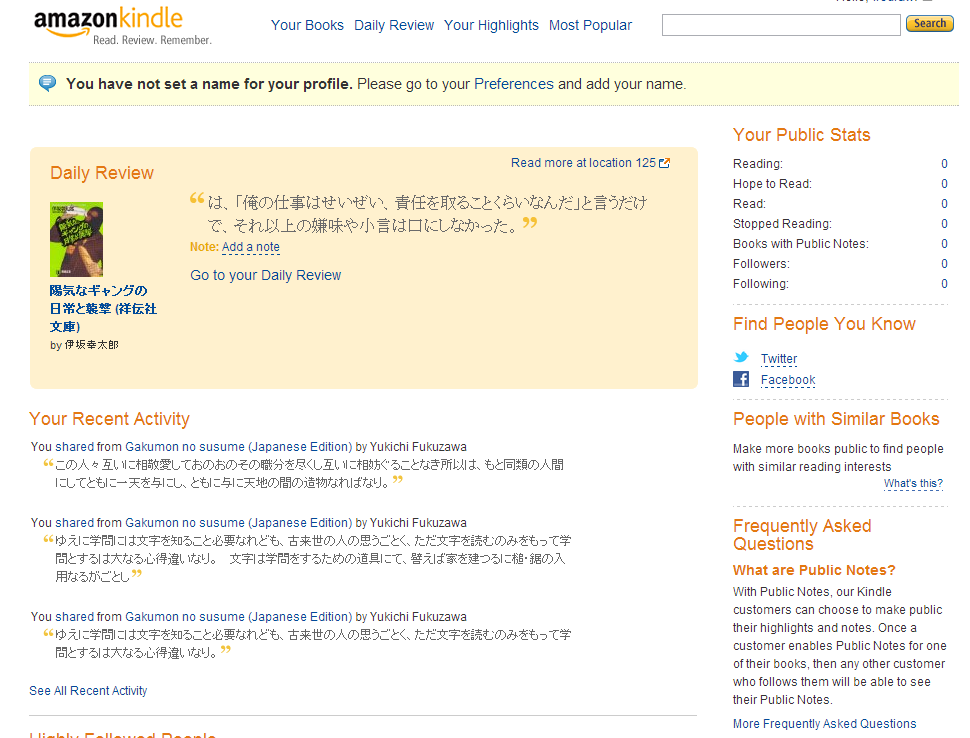Open More Frequently Asked Questions
970x738 pixels.
click(x=825, y=724)
